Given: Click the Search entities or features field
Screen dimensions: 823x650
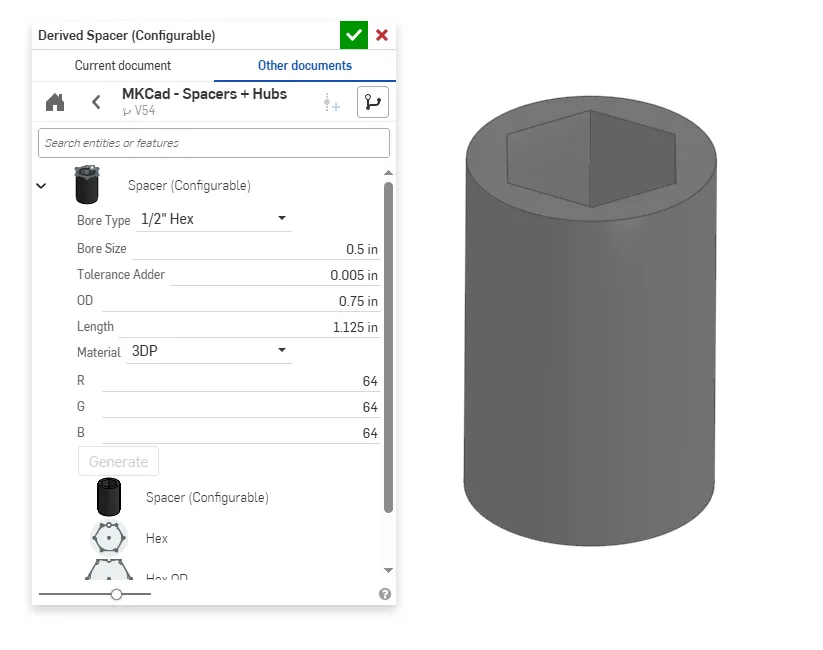Looking at the screenshot, I should pyautogui.click(x=213, y=143).
